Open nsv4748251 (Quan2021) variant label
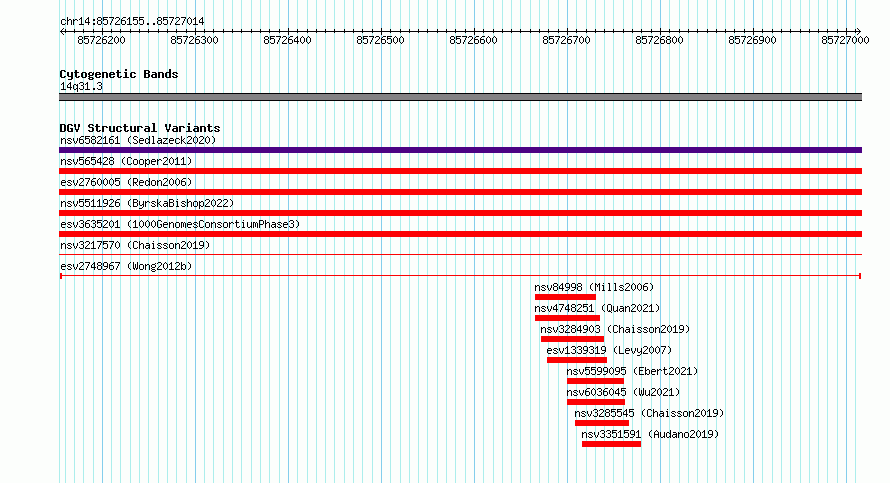This screenshot has height=483, width=890. [x=597, y=308]
